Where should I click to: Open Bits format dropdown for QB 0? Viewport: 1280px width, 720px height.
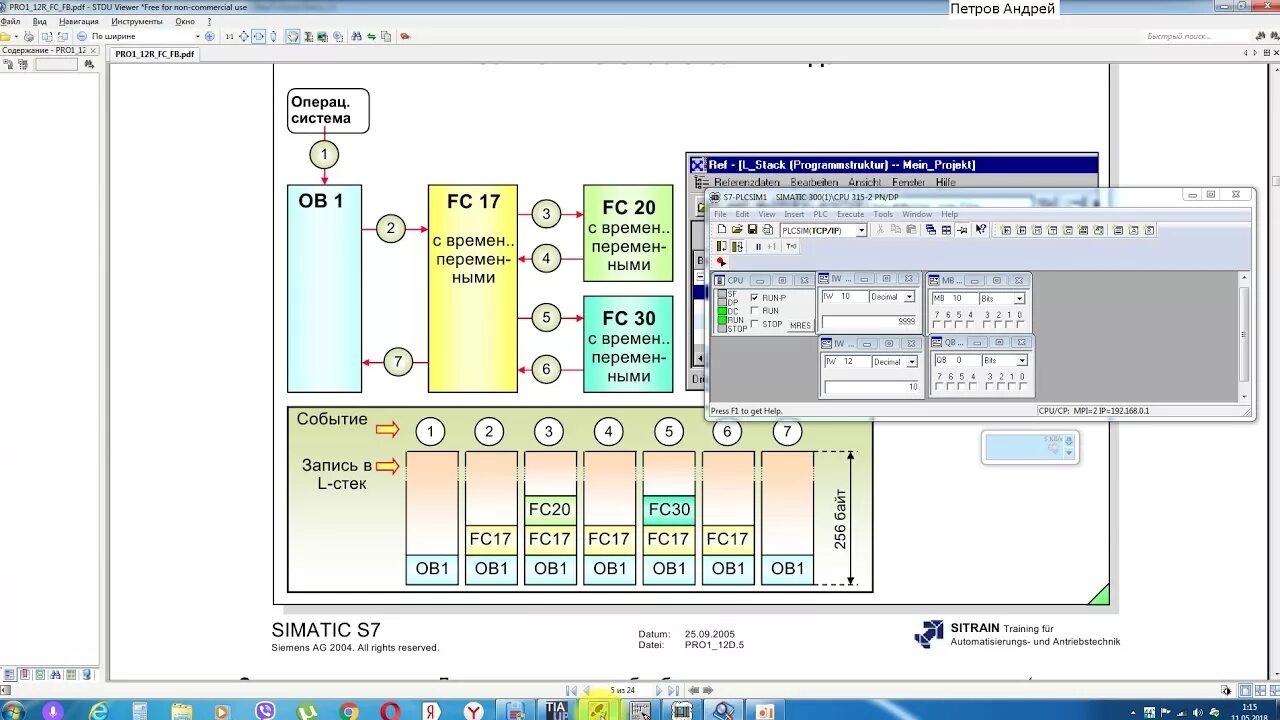coord(1021,360)
